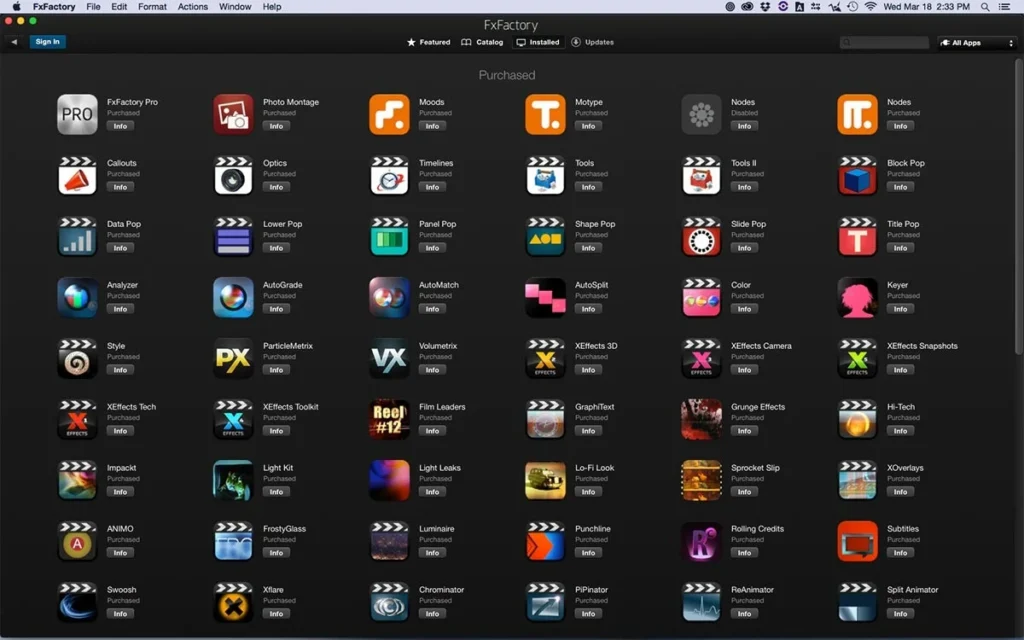Screen dimensions: 1024x640
Task: Open the Optics lens icon
Action: coord(233,176)
